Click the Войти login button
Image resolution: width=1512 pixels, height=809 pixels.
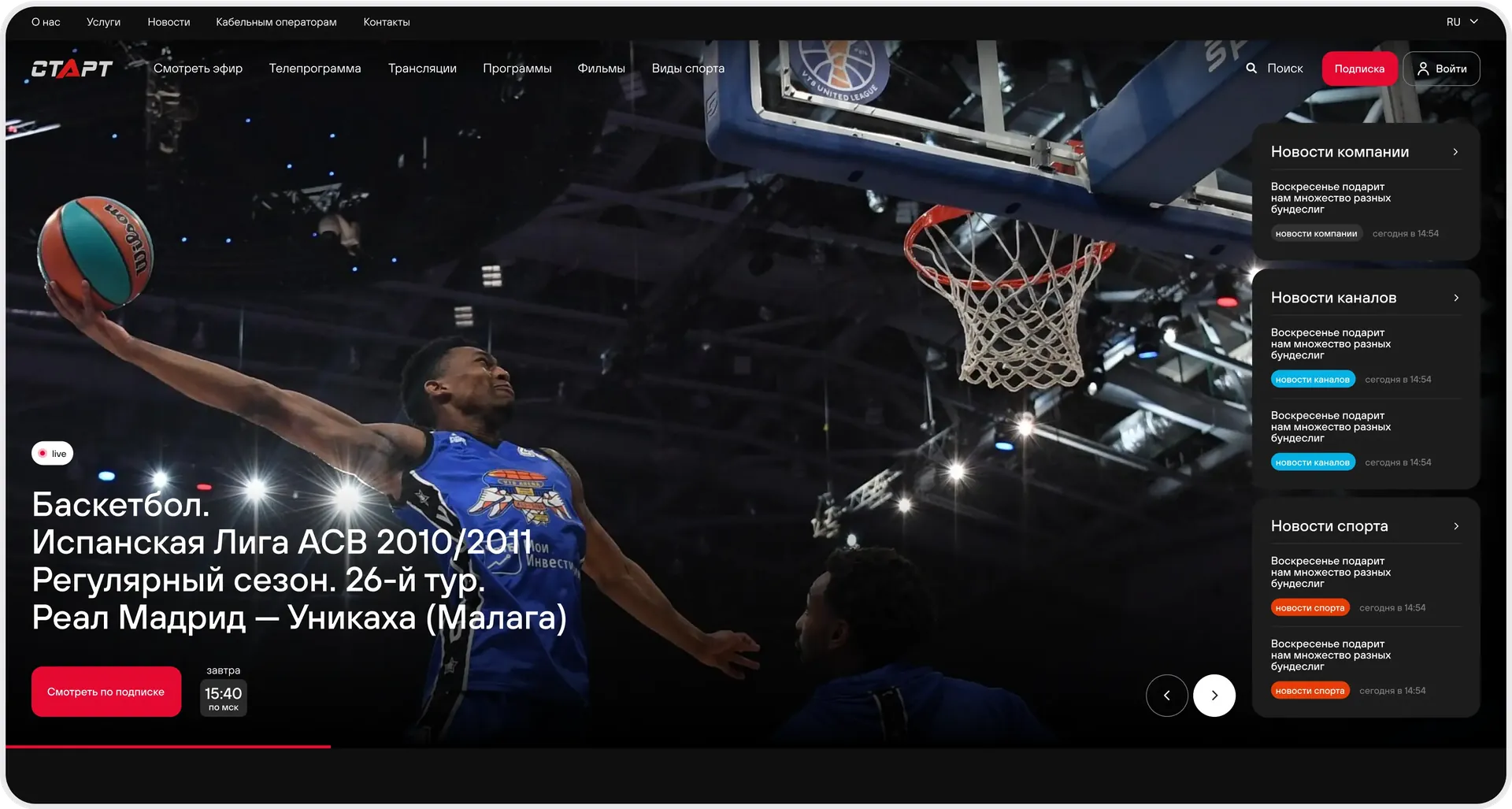(x=1441, y=69)
